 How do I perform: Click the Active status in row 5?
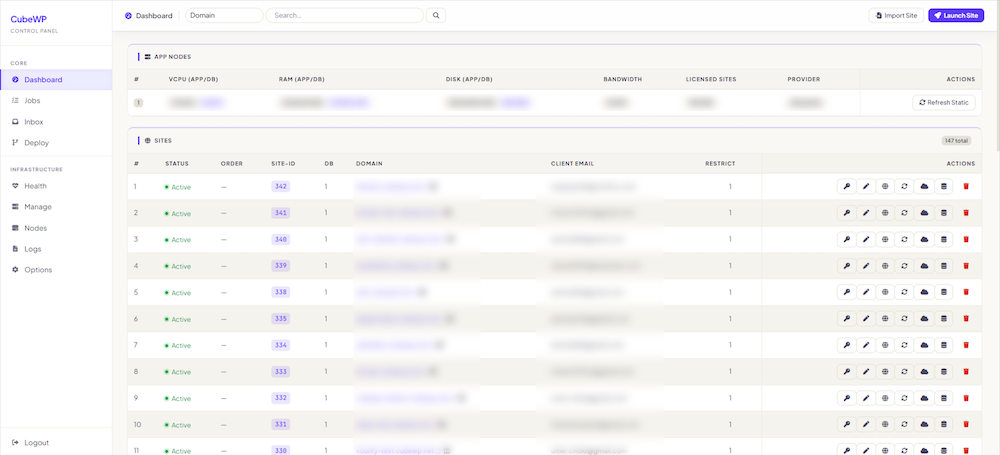(178, 292)
